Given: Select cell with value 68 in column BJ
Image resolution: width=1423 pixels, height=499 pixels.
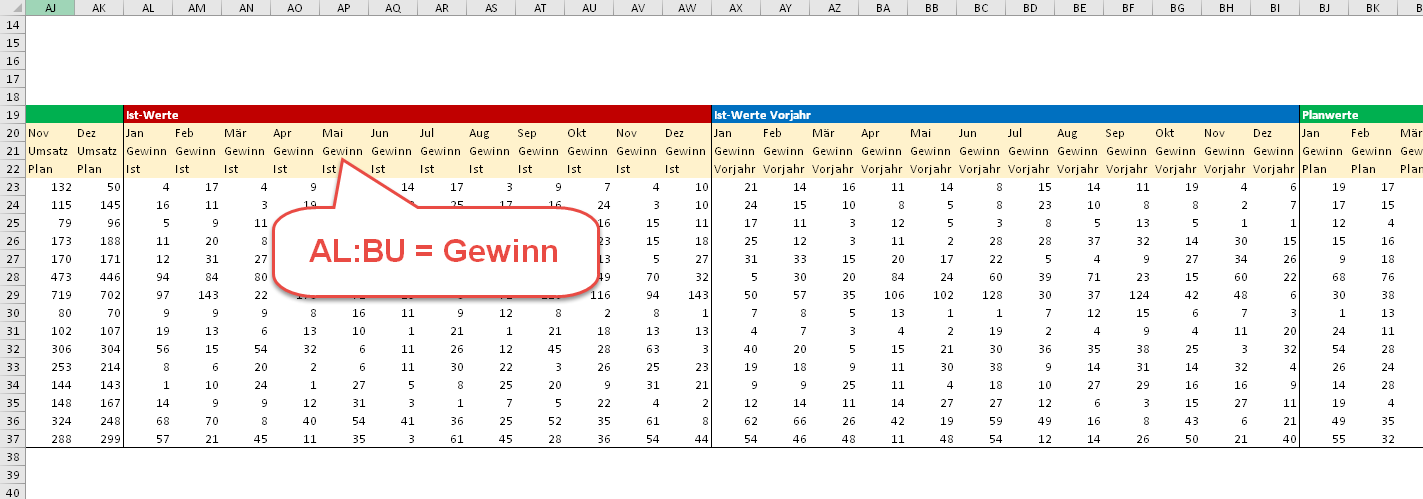Looking at the screenshot, I should tap(1323, 277).
